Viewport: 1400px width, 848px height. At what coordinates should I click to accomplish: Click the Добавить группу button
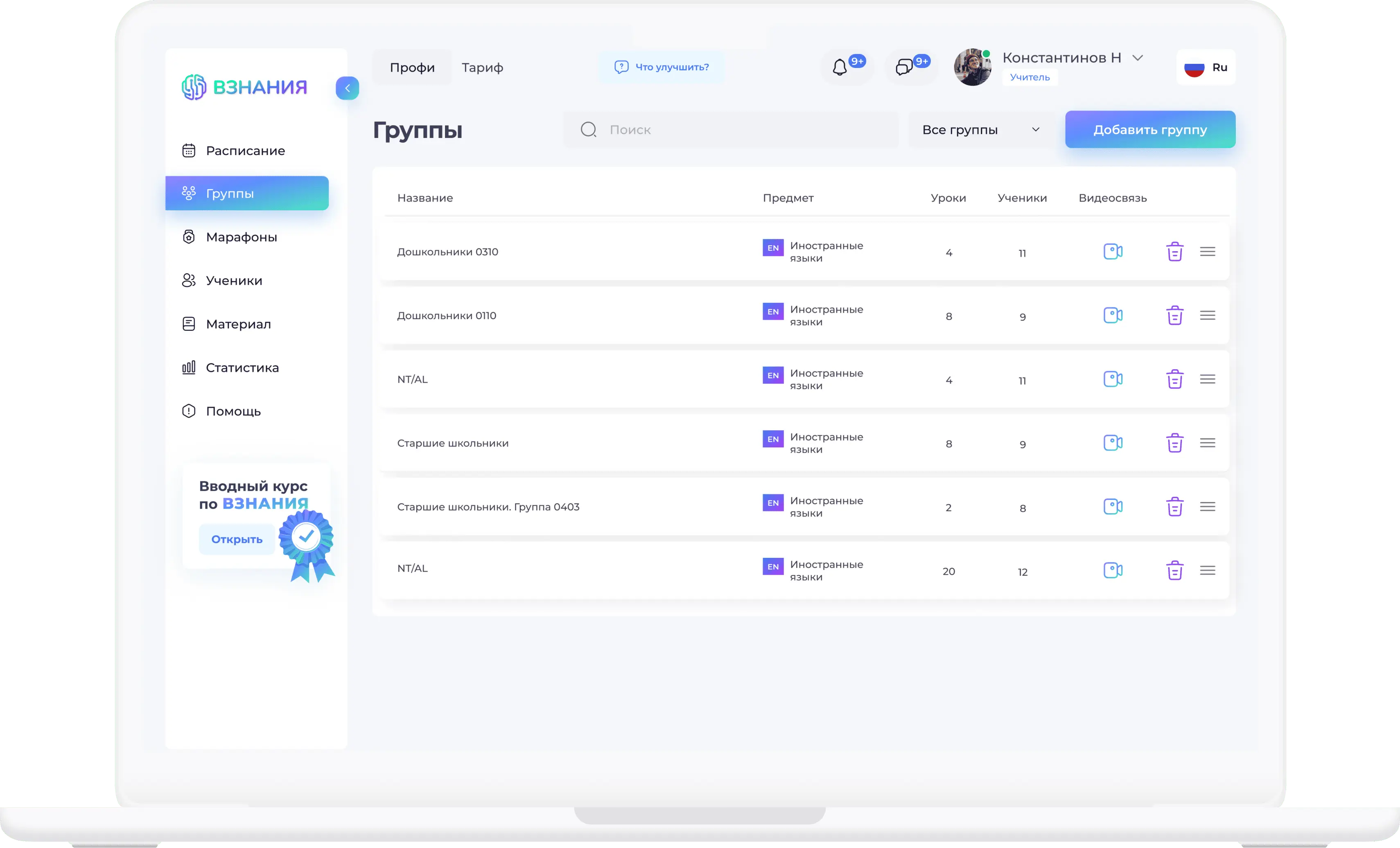(1149, 130)
